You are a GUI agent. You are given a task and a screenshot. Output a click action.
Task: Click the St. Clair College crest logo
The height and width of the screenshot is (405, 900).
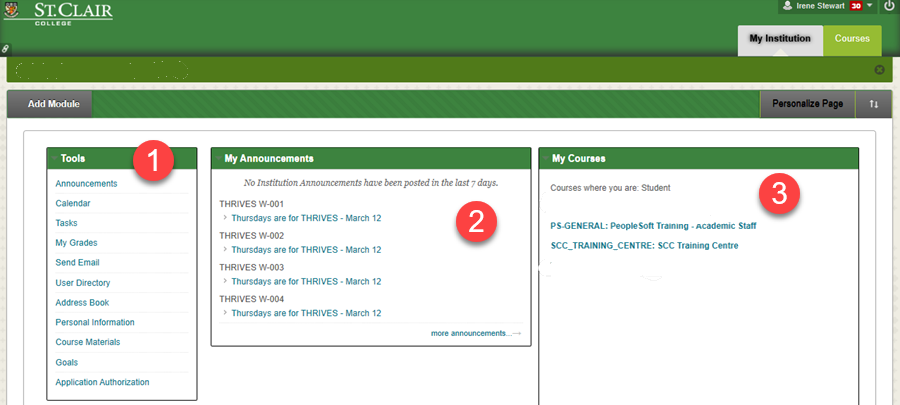point(12,12)
